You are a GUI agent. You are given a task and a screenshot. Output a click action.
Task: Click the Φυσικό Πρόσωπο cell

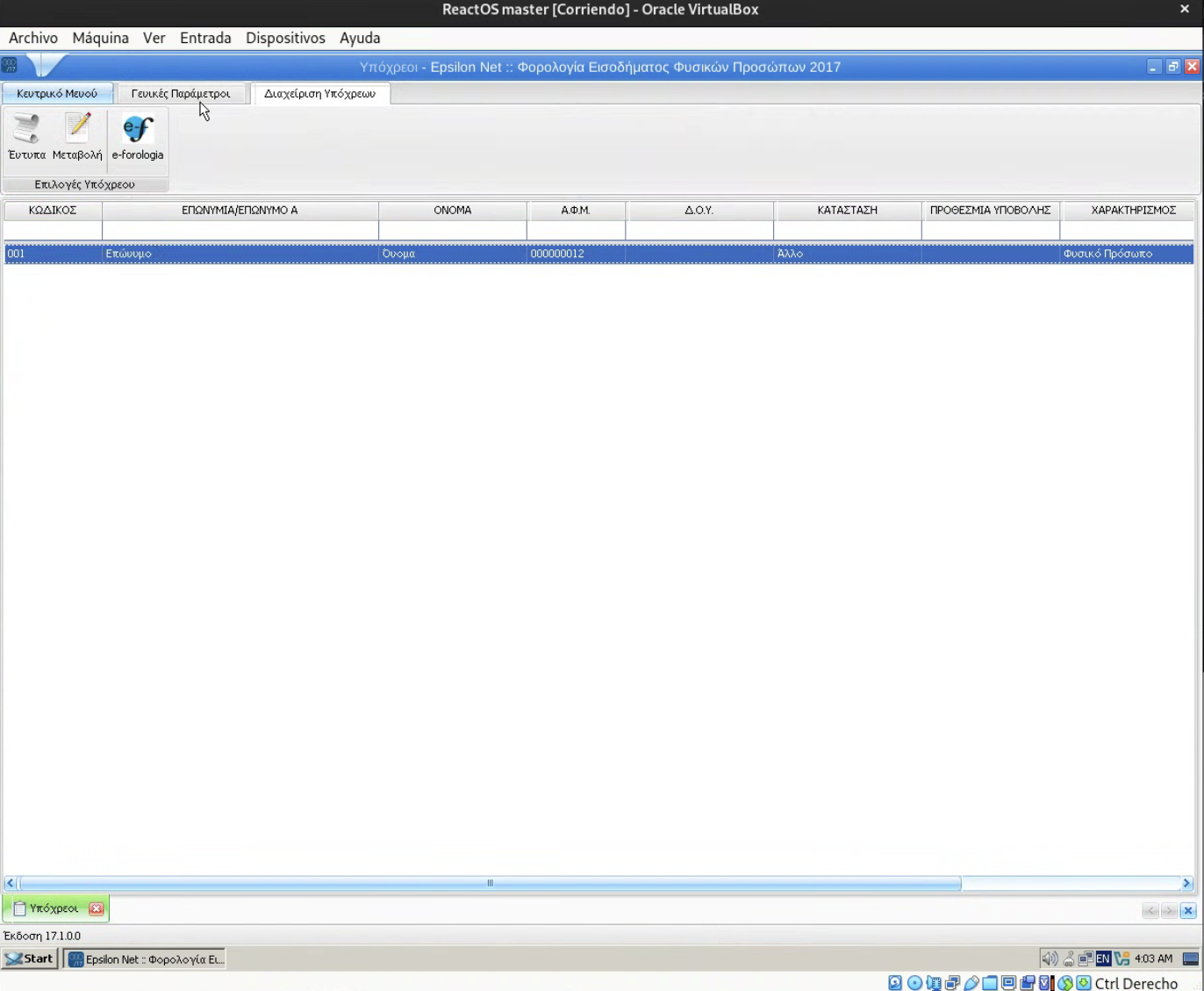pos(1128,254)
